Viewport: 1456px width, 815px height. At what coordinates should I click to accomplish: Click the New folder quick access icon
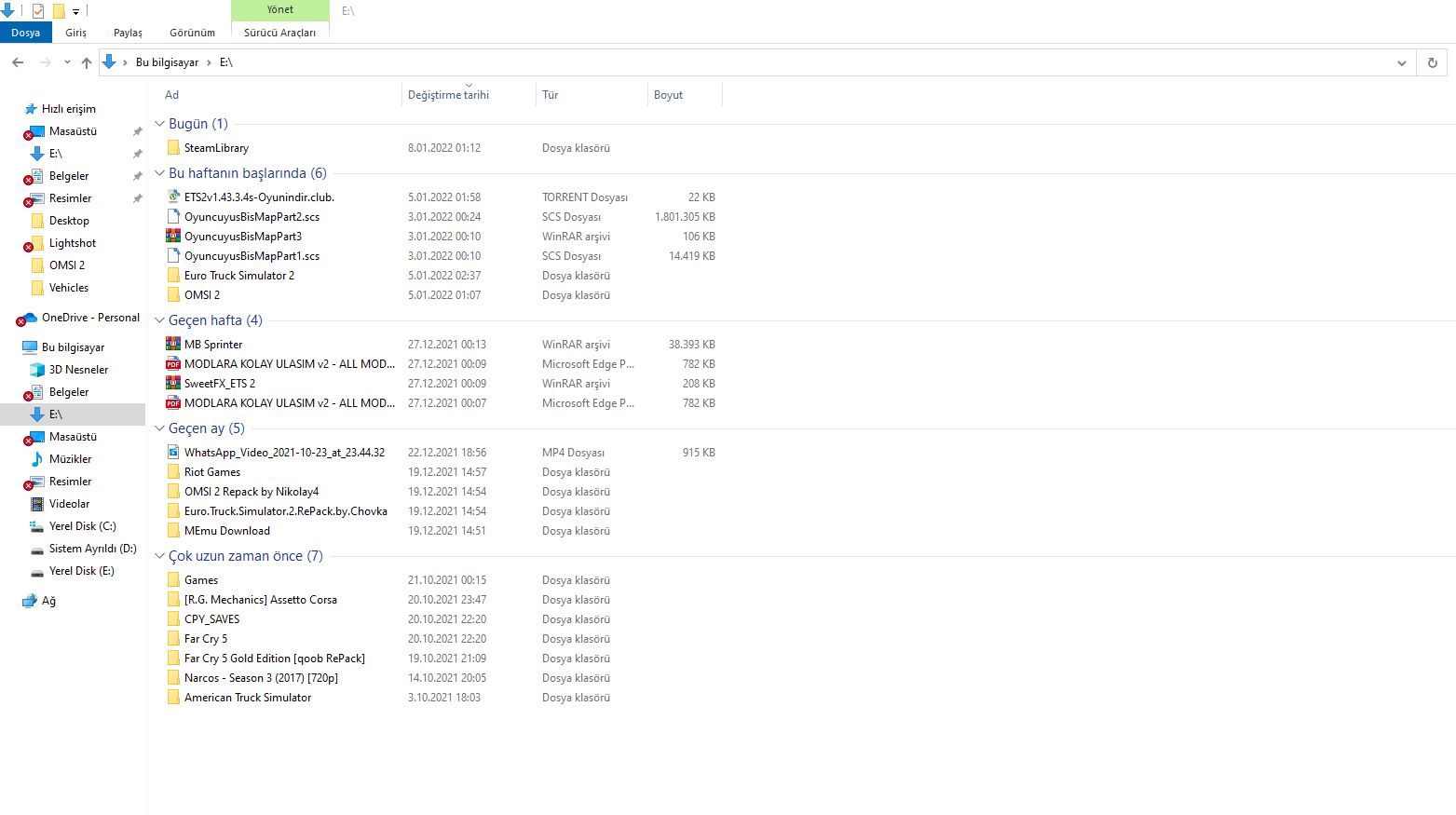(x=59, y=11)
